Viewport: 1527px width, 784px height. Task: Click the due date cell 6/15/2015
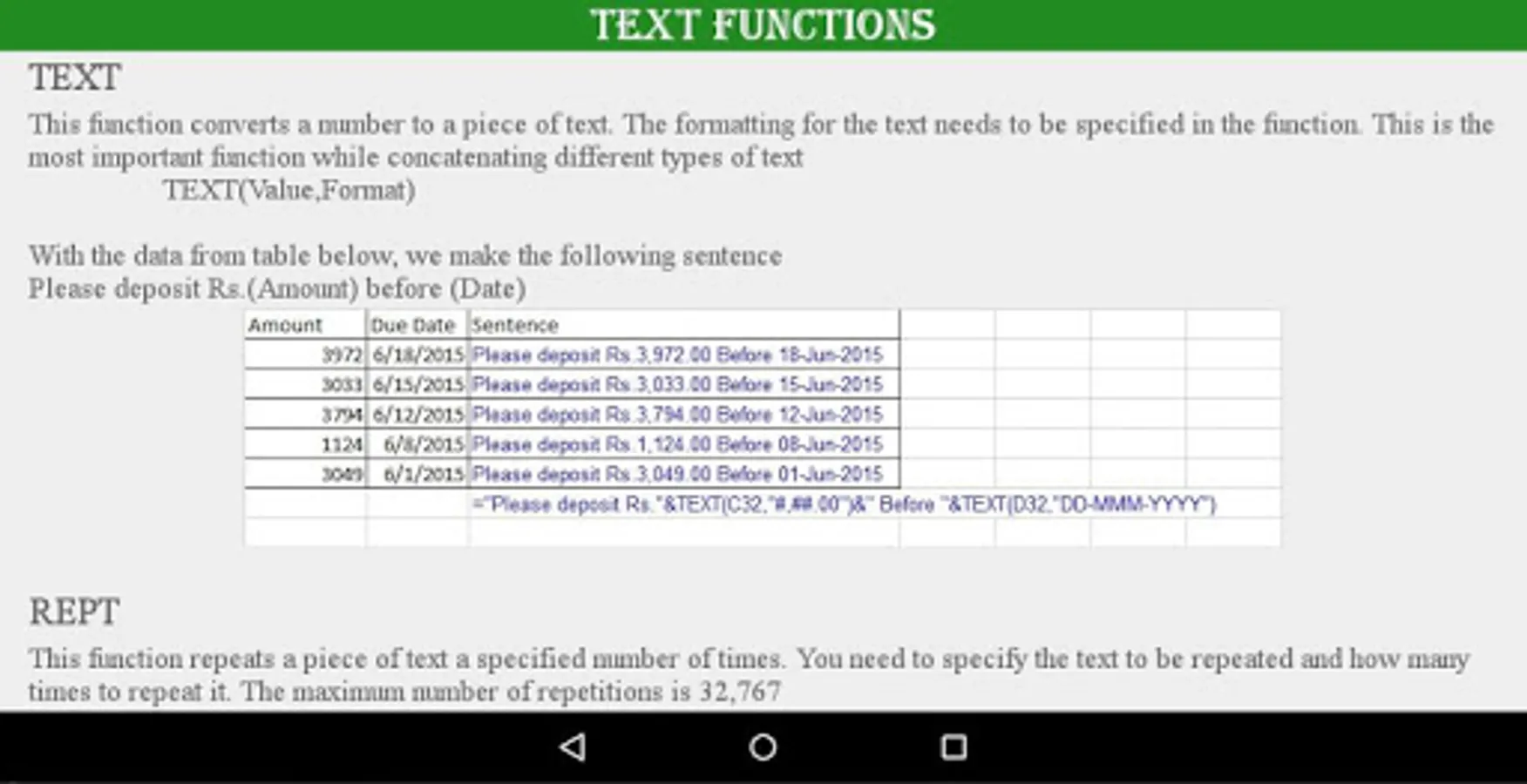(x=417, y=384)
